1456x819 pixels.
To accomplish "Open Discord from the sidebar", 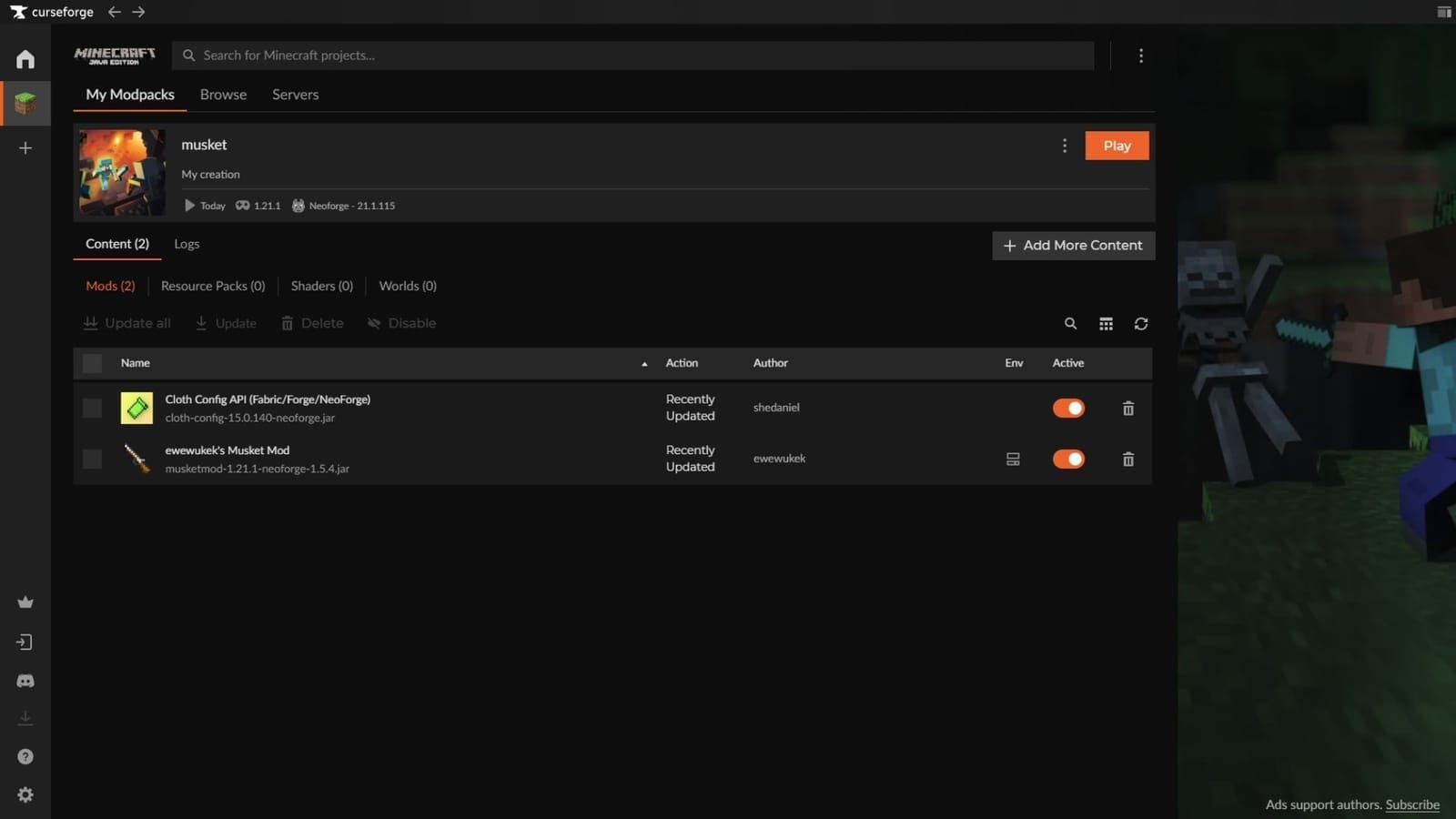I will tap(25, 680).
